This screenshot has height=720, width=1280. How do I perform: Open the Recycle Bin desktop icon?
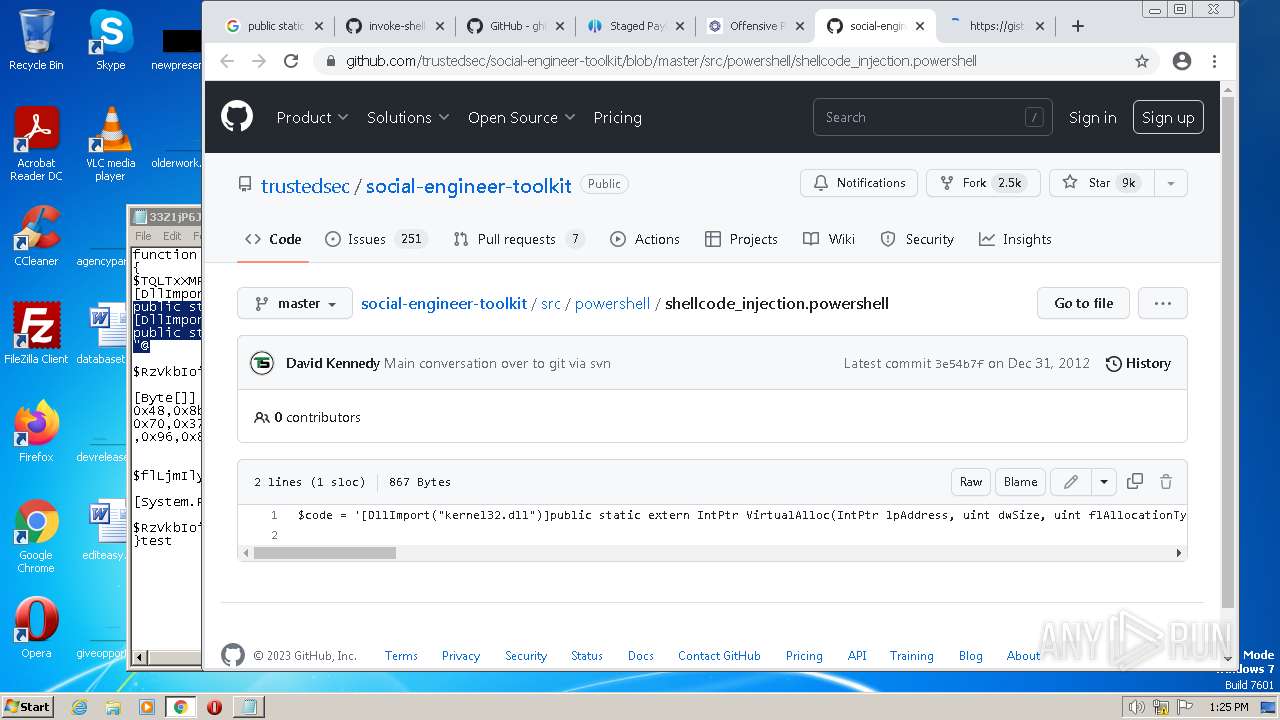(x=36, y=40)
